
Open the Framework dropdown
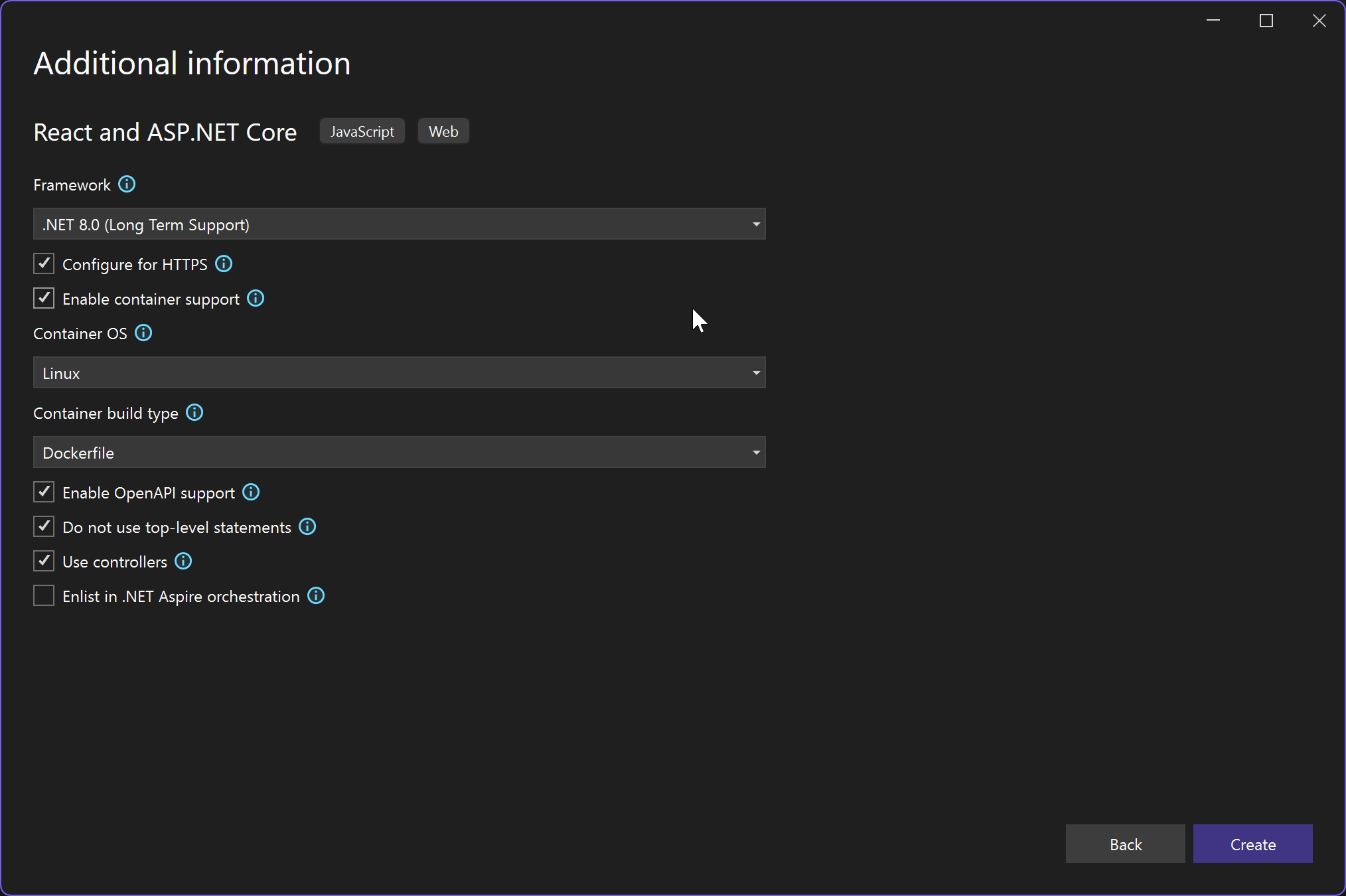[x=755, y=224]
